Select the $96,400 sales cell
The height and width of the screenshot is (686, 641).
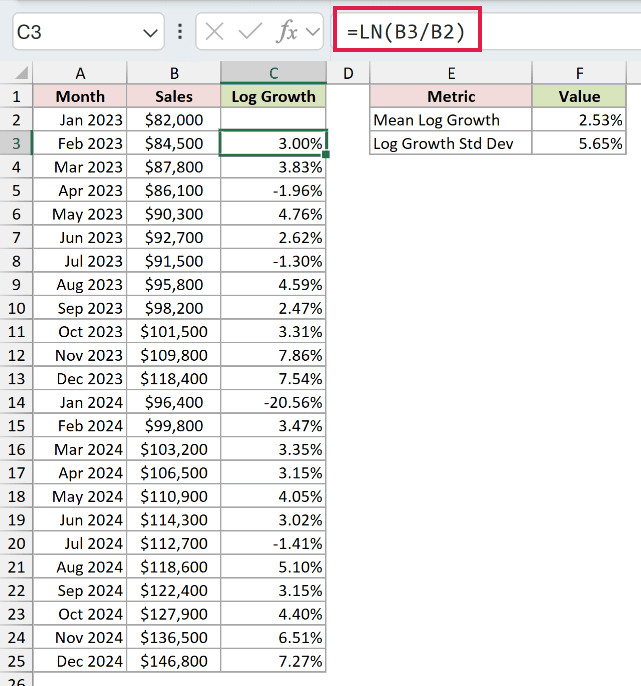(x=174, y=402)
